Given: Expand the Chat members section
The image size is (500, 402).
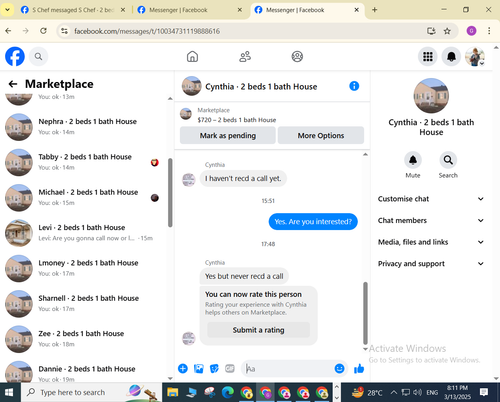Looking at the screenshot, I should pyautogui.click(x=431, y=220).
